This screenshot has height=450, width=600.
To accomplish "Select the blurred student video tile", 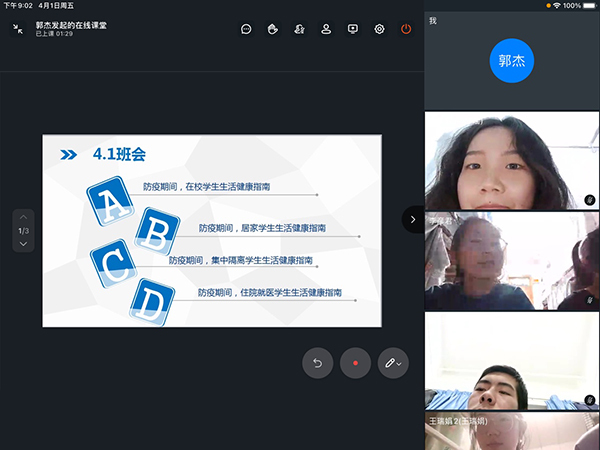I will [x=512, y=261].
